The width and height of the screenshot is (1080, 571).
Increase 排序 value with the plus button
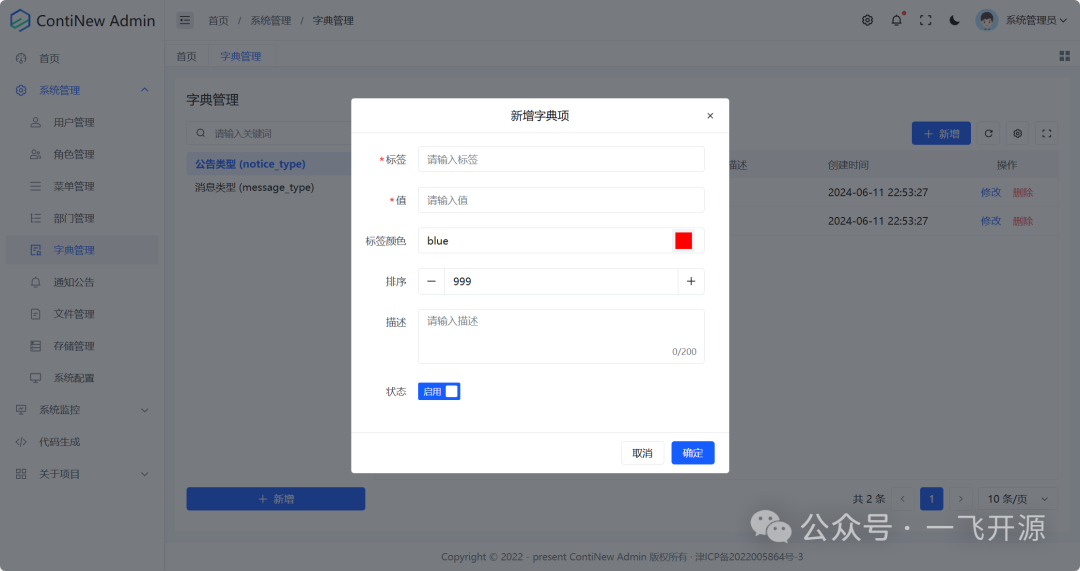691,281
